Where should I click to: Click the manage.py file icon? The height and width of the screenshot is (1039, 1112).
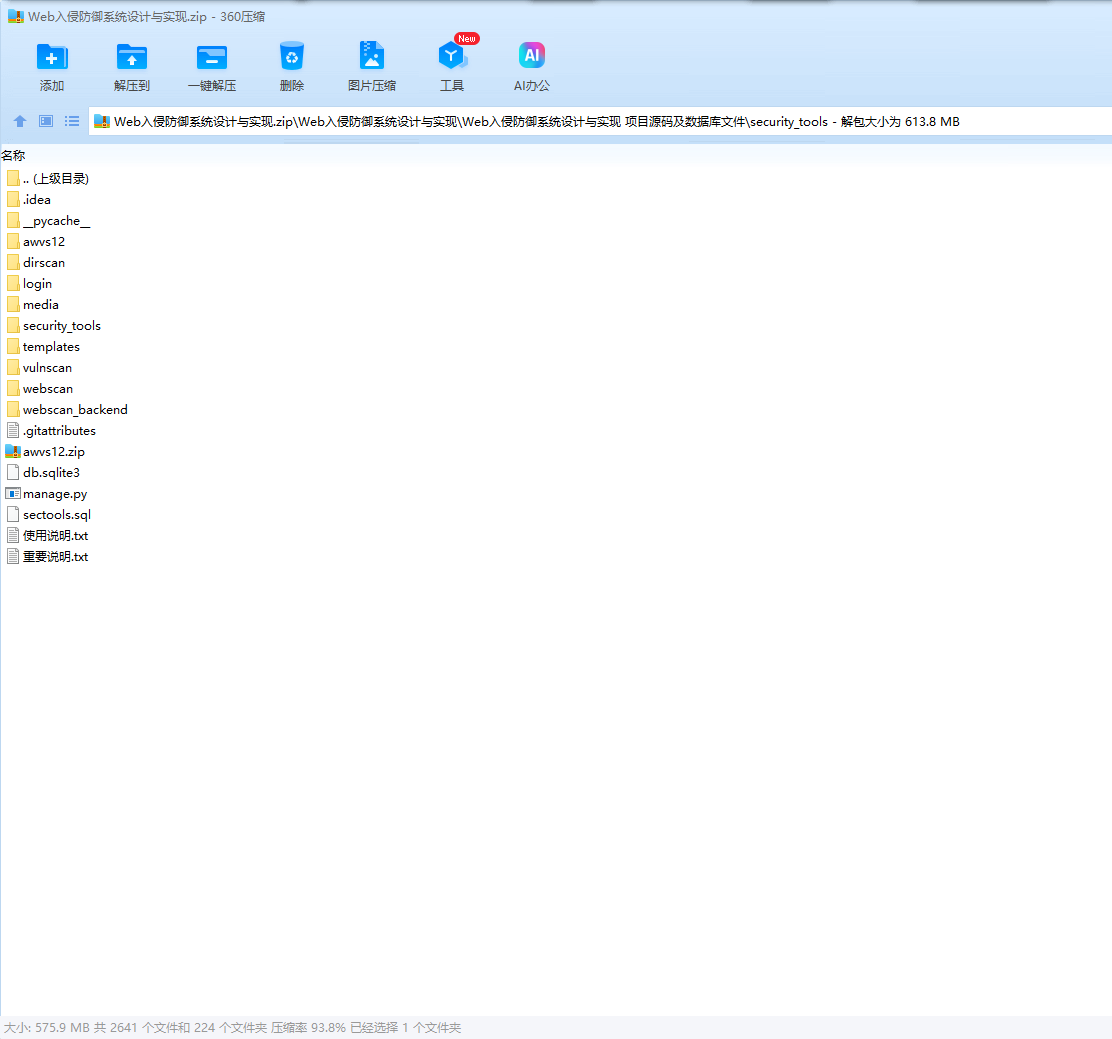[x=13, y=494]
